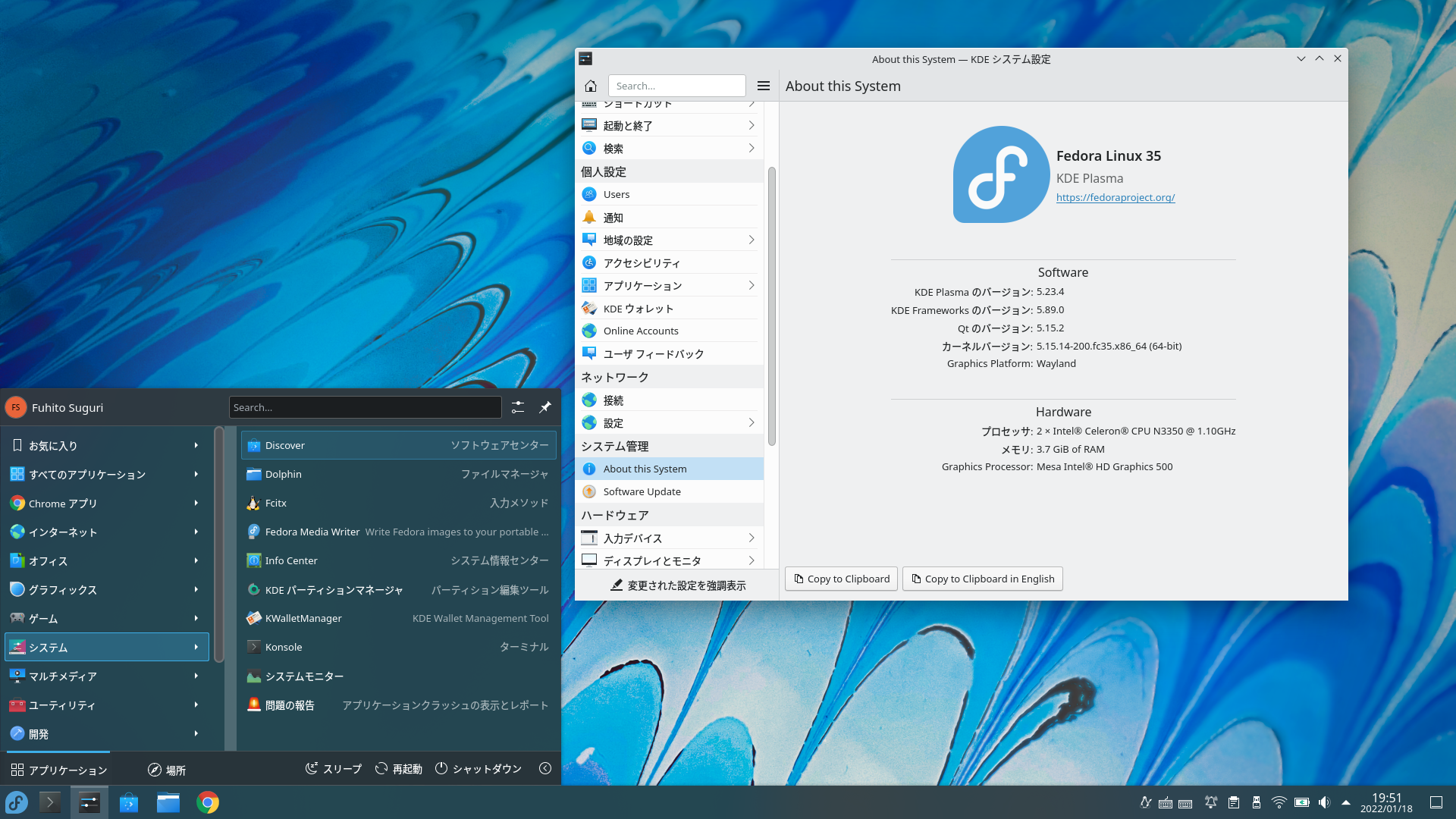This screenshot has width=1456, height=819.
Task: Show hidden system tray icons arrow
Action: click(1346, 802)
